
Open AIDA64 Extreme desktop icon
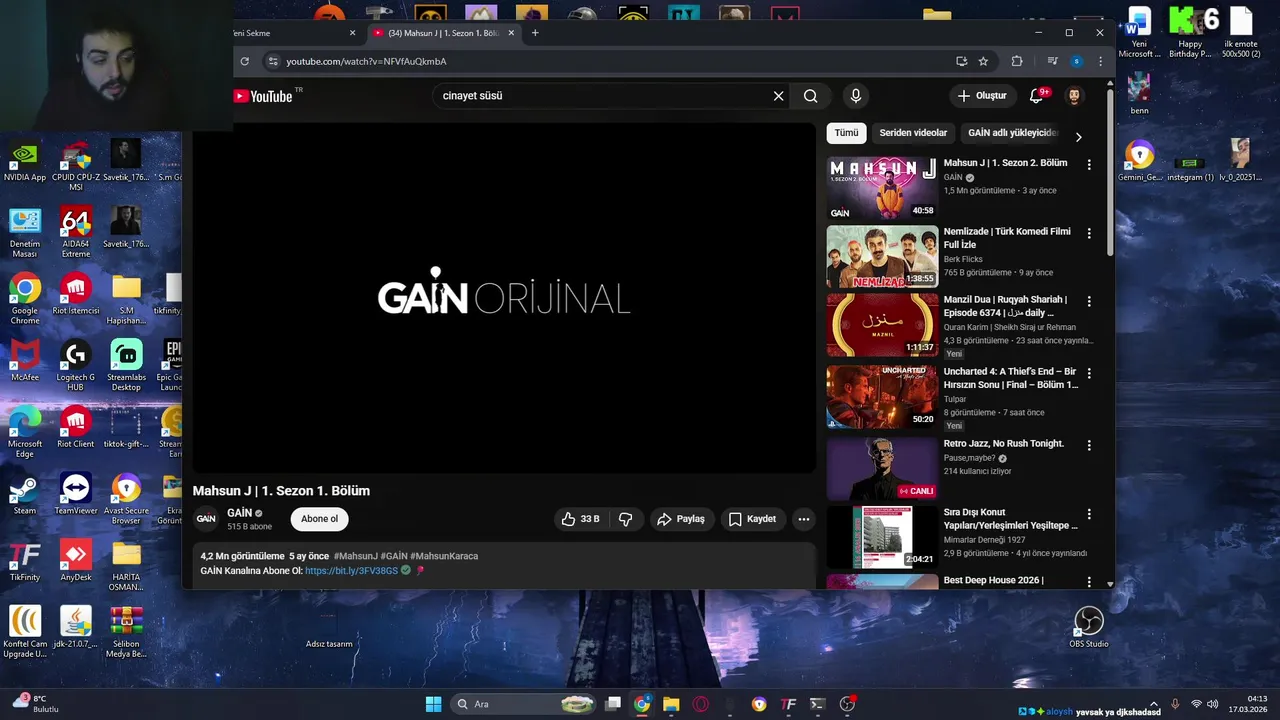(75, 233)
